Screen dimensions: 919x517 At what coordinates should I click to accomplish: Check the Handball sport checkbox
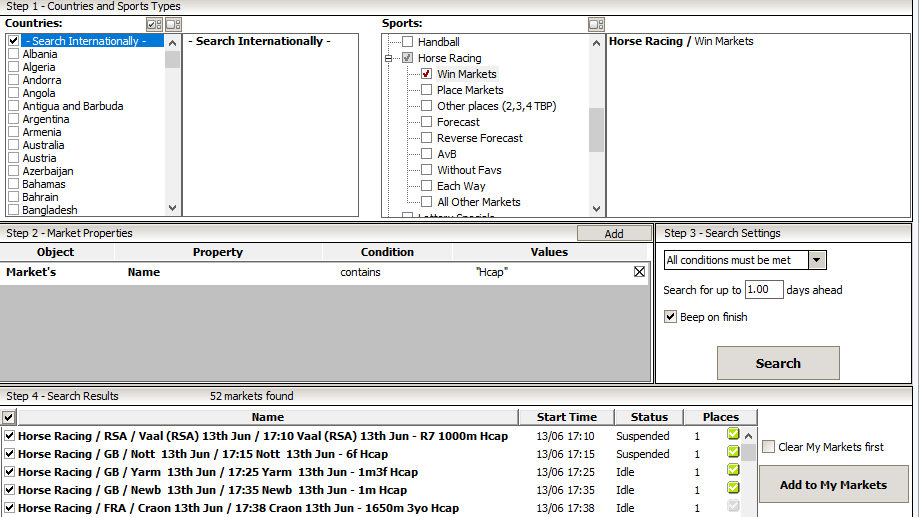pyautogui.click(x=407, y=42)
